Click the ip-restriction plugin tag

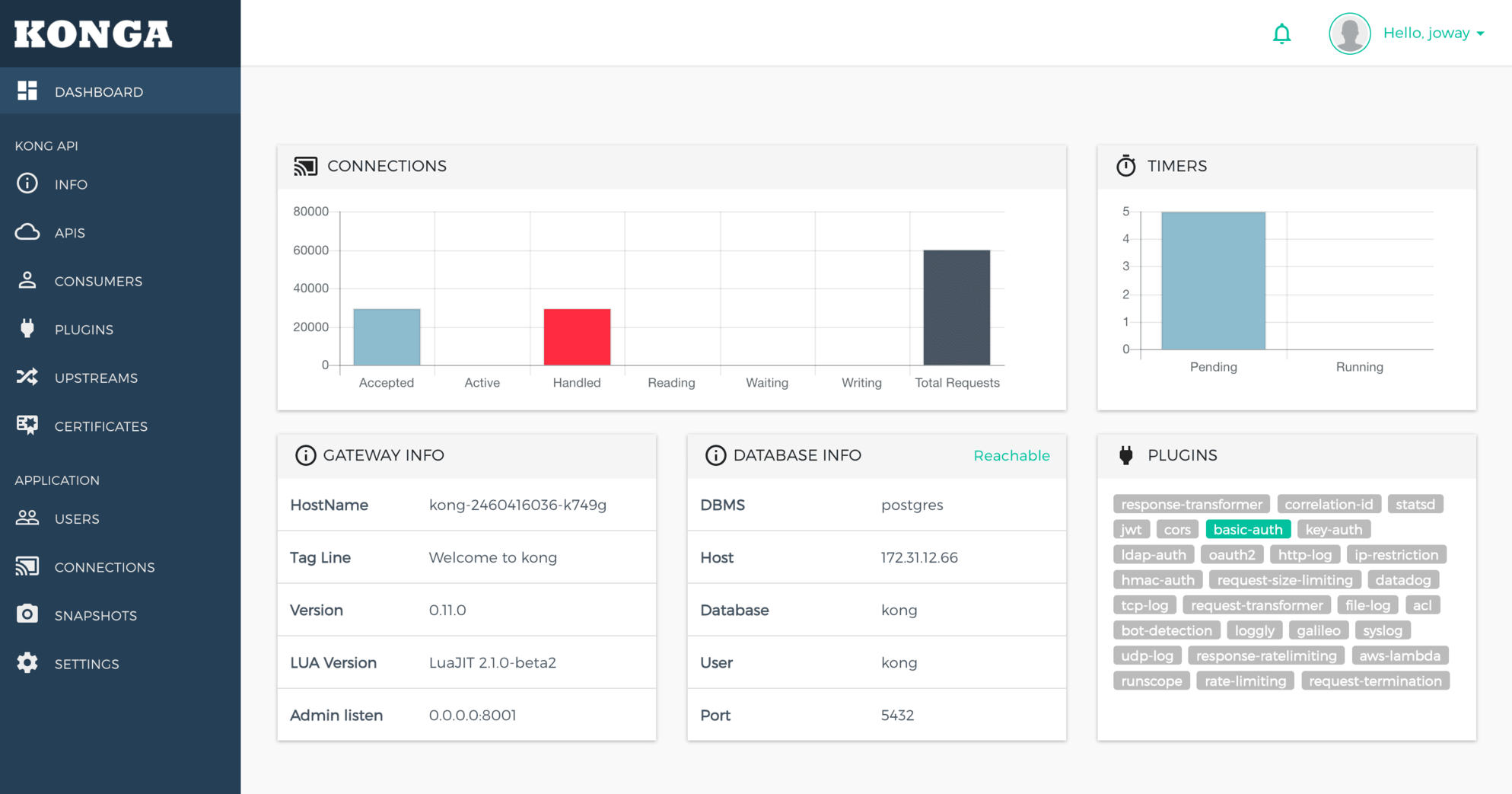(x=1396, y=554)
